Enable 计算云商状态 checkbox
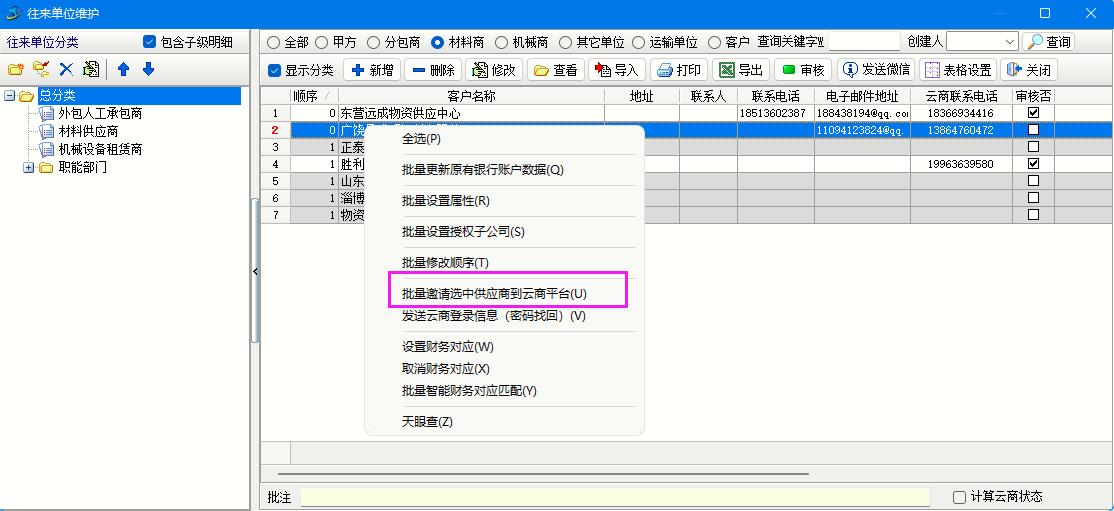 coord(959,497)
